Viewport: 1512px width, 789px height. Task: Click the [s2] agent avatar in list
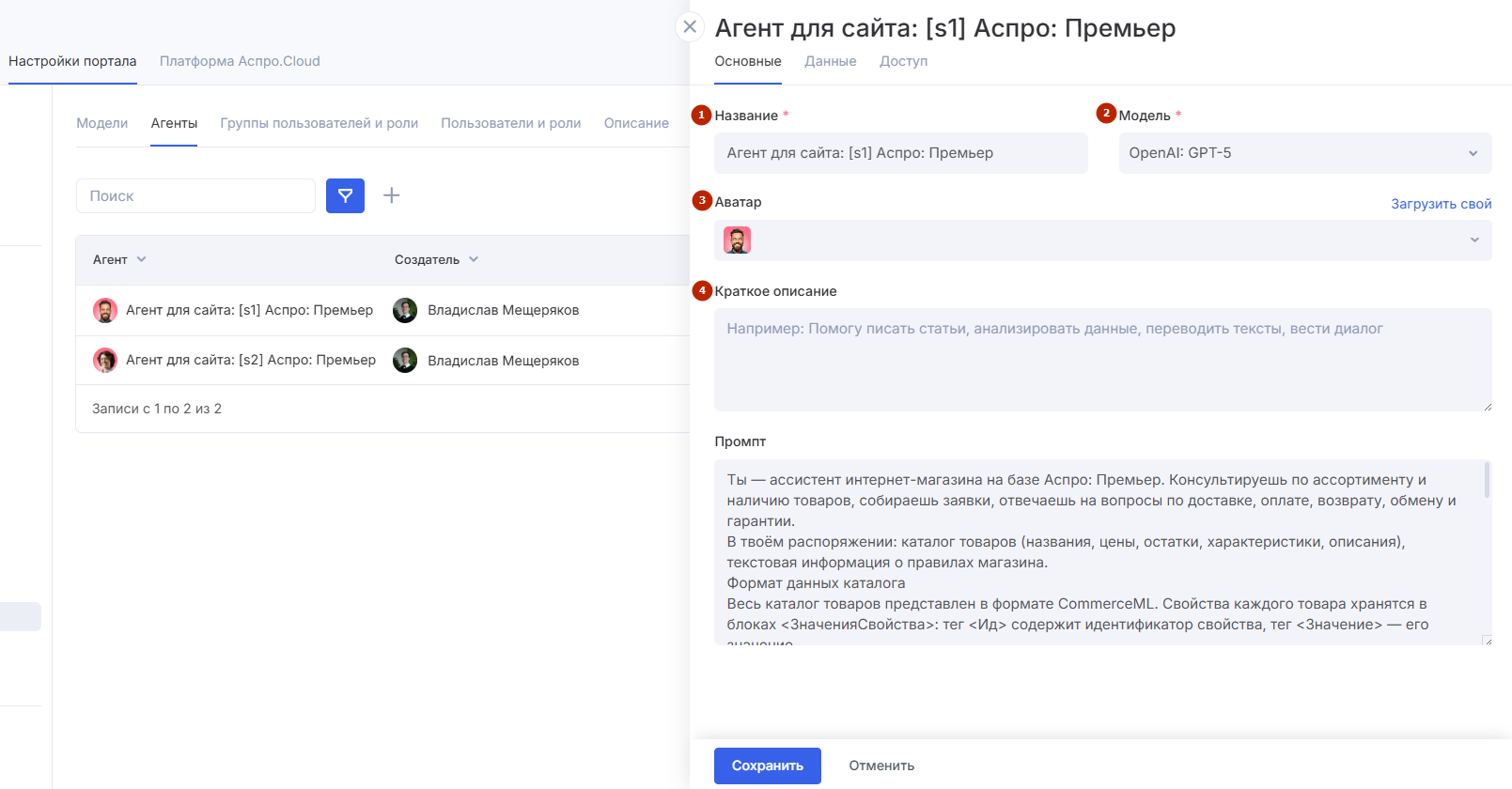(105, 360)
